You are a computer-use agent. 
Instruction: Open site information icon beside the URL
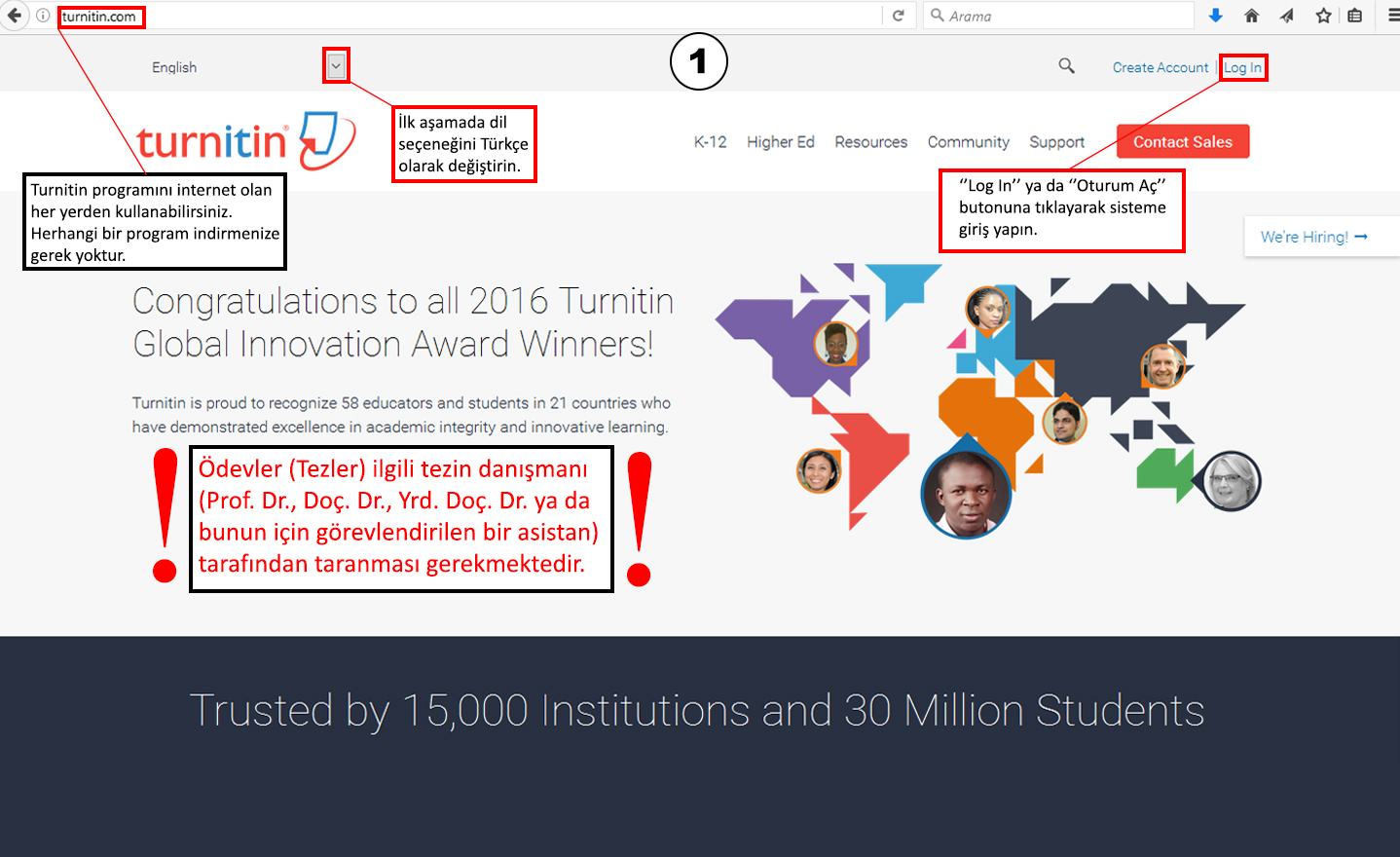pyautogui.click(x=43, y=16)
